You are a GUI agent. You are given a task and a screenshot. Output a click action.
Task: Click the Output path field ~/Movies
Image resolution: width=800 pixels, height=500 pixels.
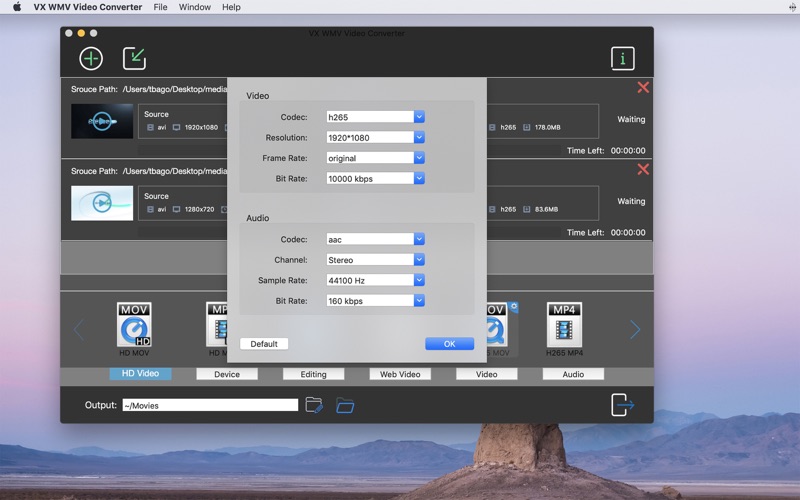pyautogui.click(x=210, y=405)
